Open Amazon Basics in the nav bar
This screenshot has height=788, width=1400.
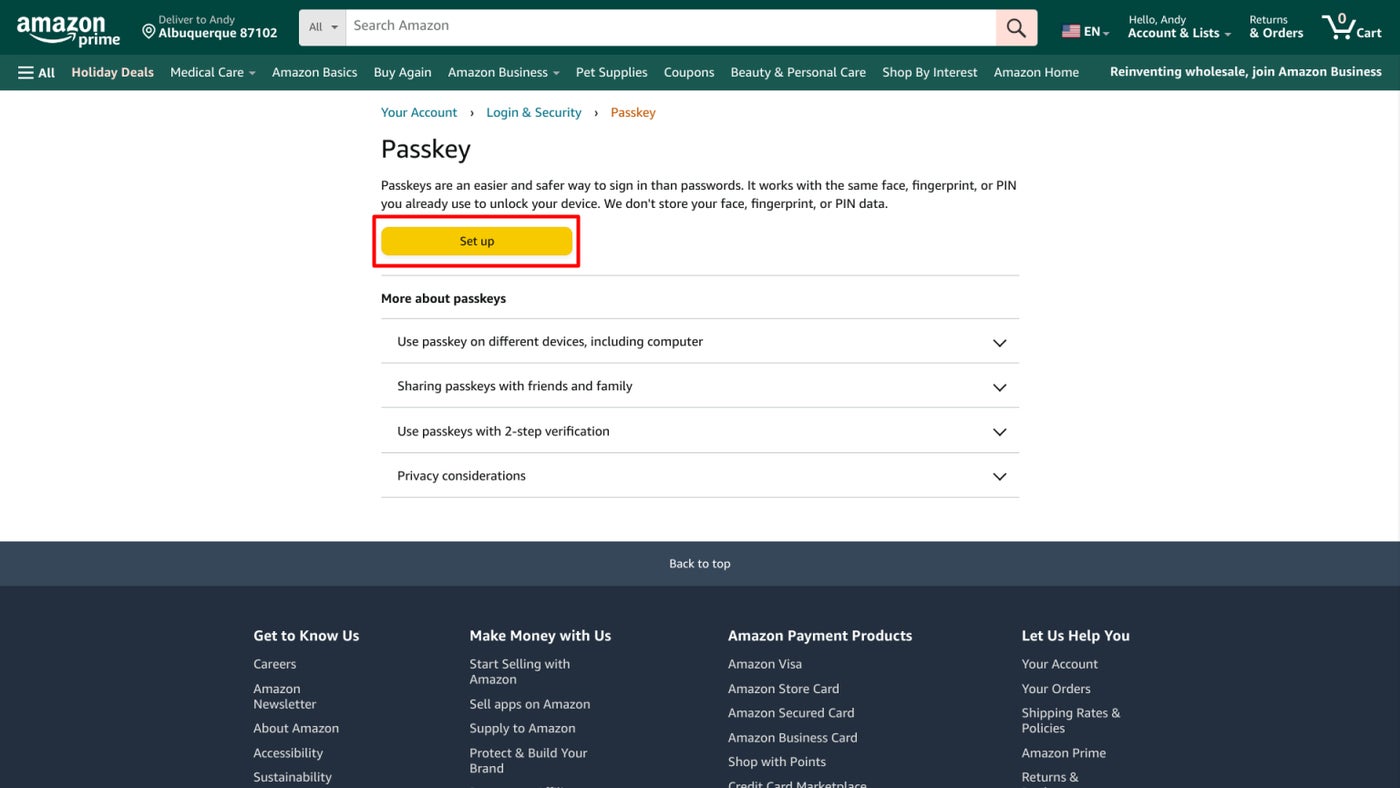click(314, 72)
